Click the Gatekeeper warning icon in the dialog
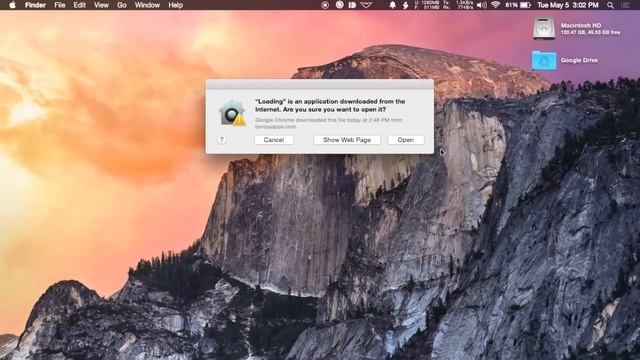 [232, 113]
